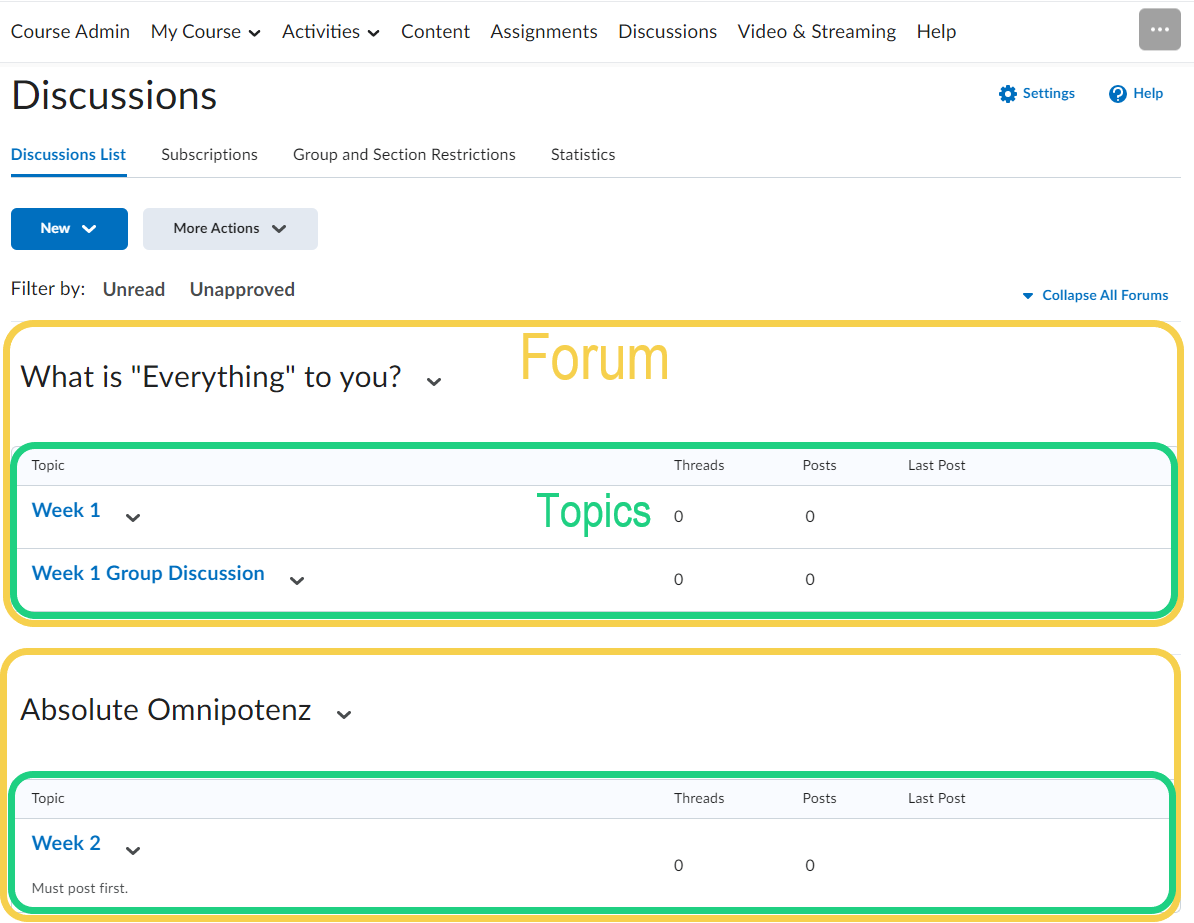Open the Week 1 Group Discussion topic
The image size is (1194, 923).
148,573
